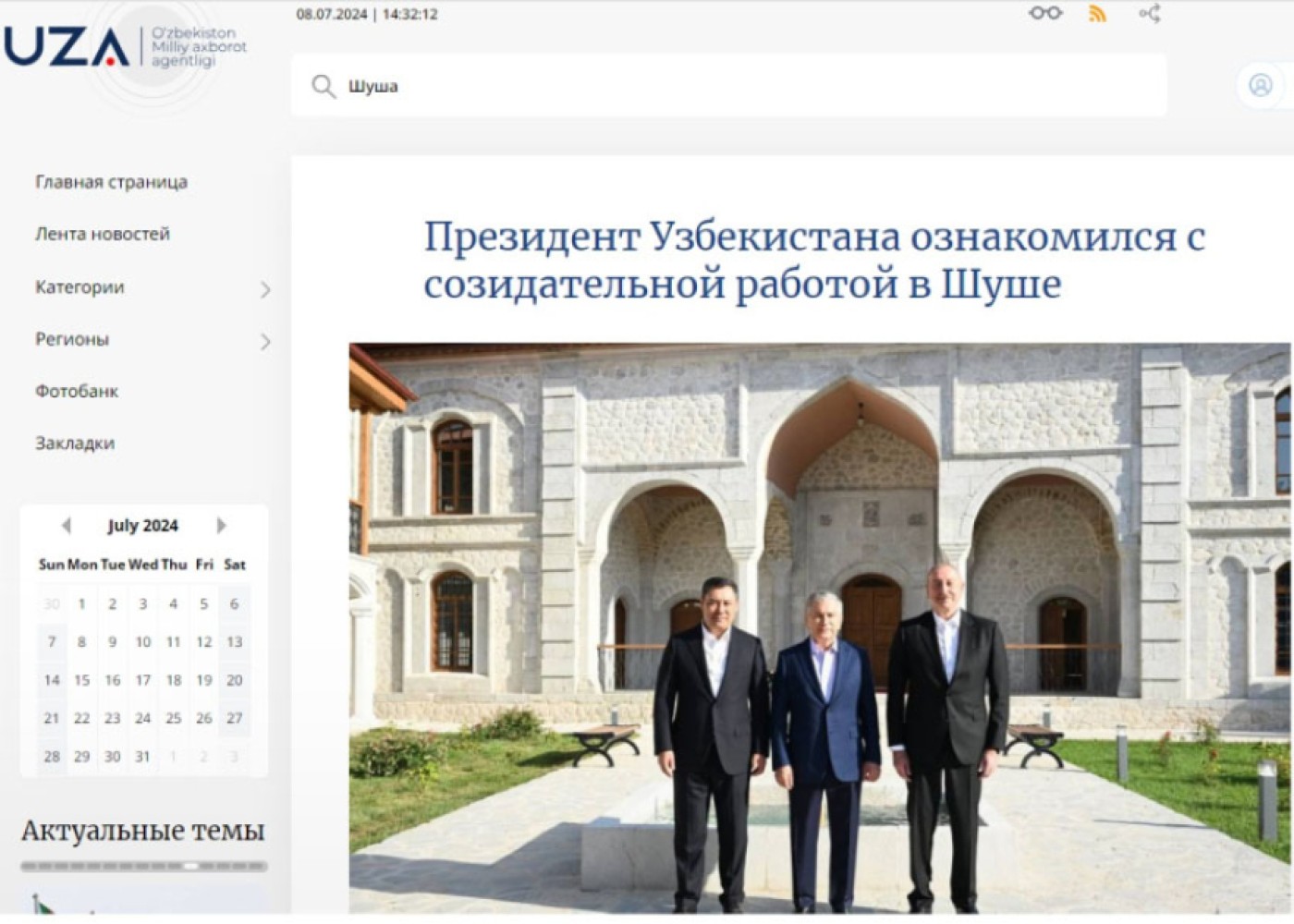Viewport: 1294px width, 924px height.
Task: Open Главная страница menu item
Action: coord(111,182)
